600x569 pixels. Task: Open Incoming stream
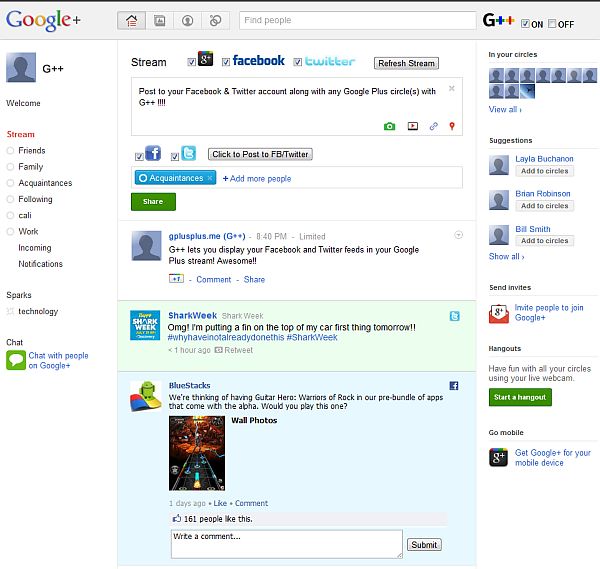coord(34,248)
